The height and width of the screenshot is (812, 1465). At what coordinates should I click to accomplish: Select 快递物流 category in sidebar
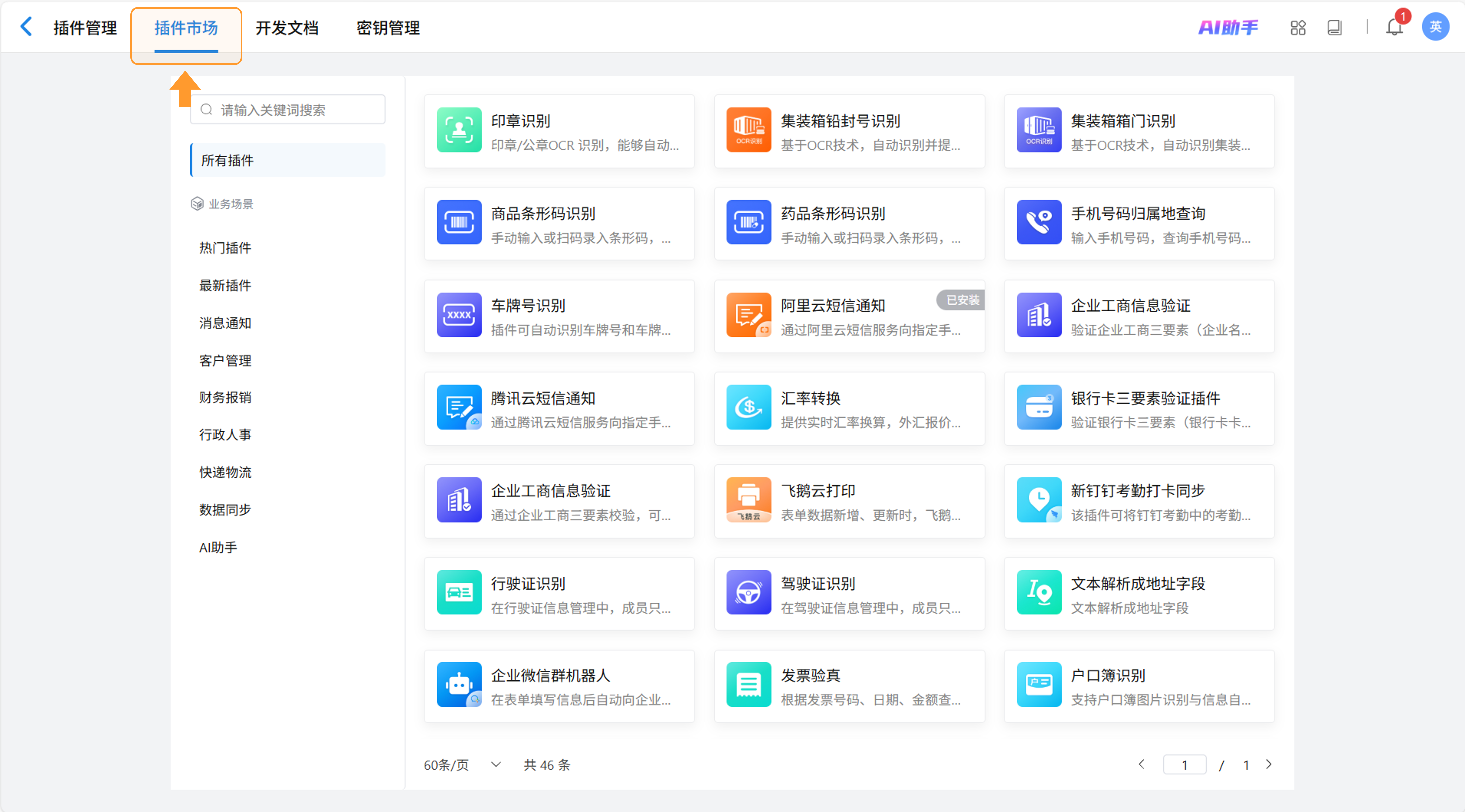(x=225, y=472)
